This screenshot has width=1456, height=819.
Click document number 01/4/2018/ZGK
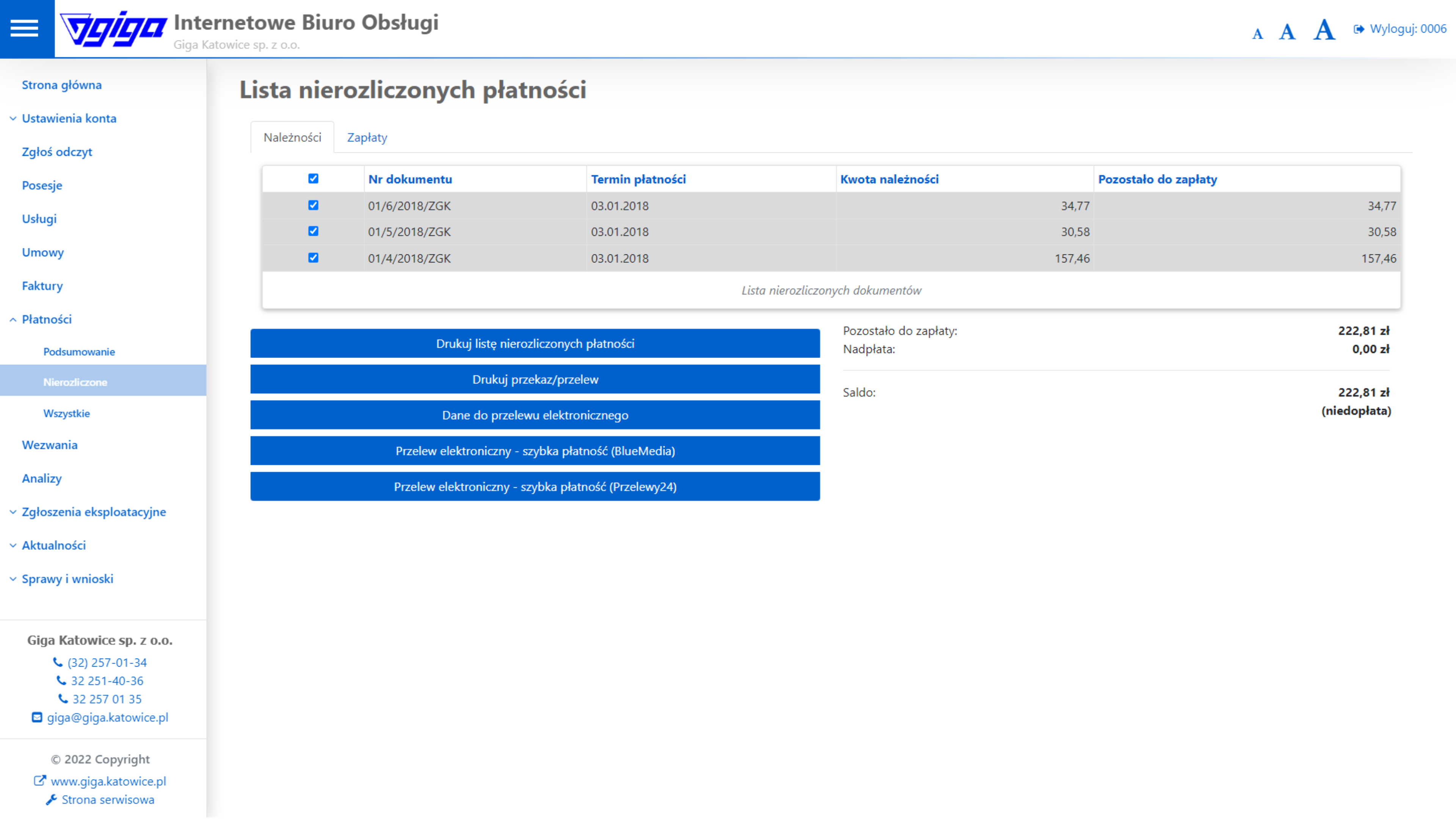point(410,258)
